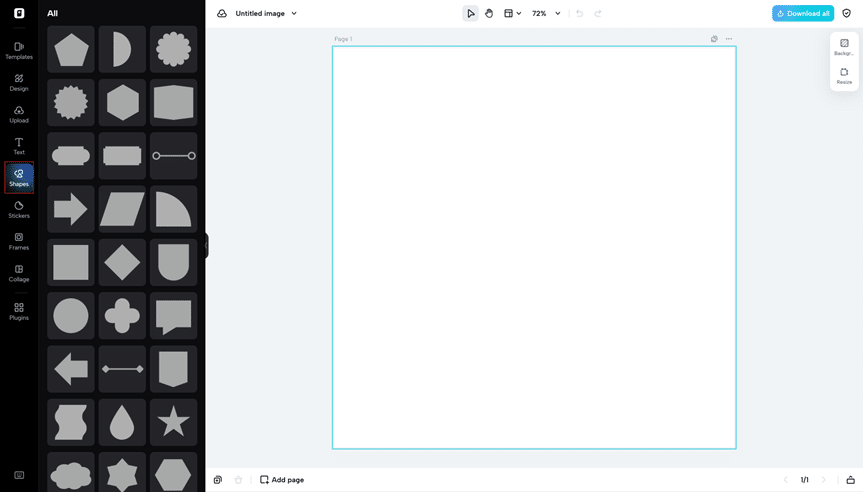Click the redo arrow
Image resolution: width=863 pixels, height=492 pixels.
(598, 13)
